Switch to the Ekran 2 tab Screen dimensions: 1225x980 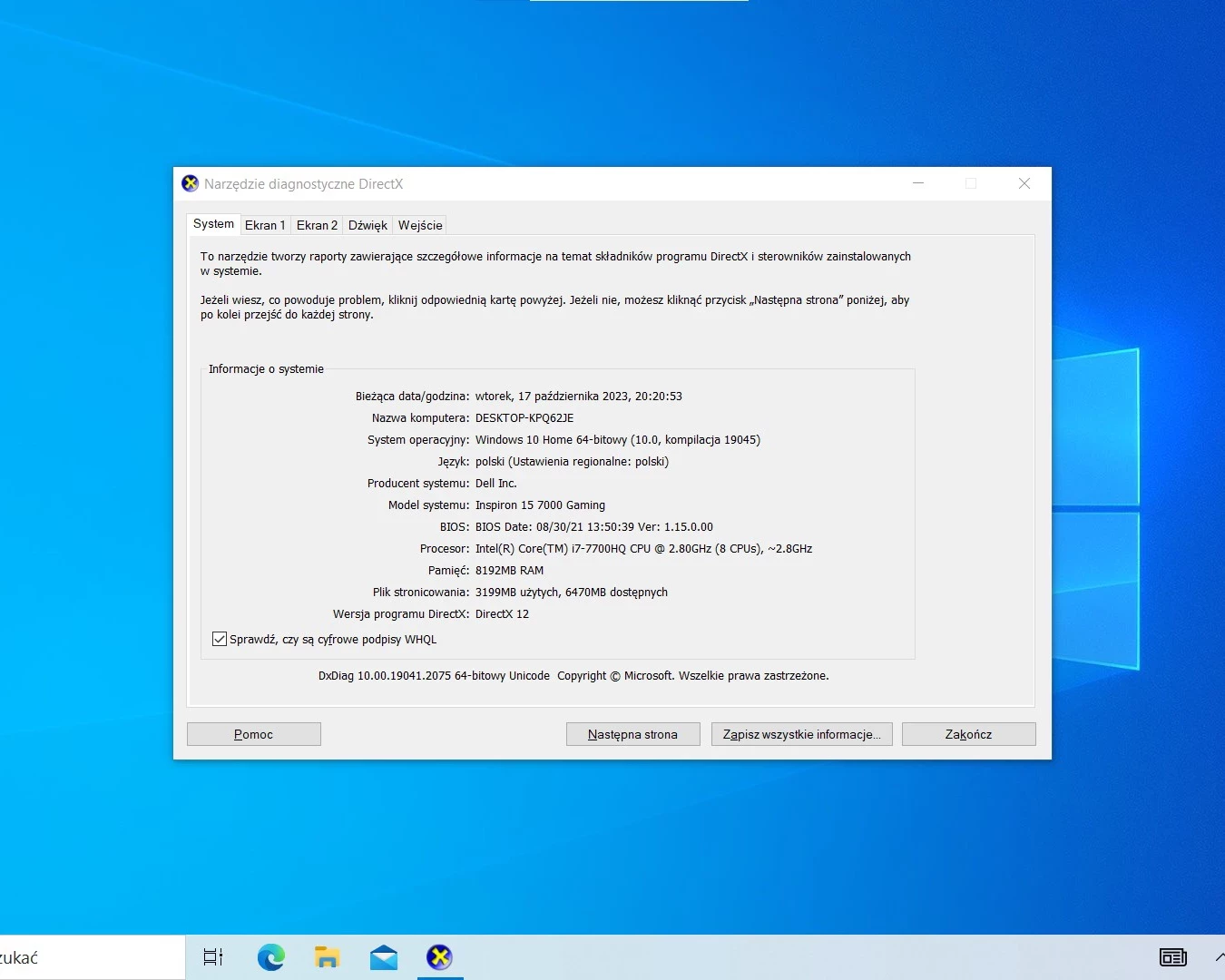coord(317,225)
